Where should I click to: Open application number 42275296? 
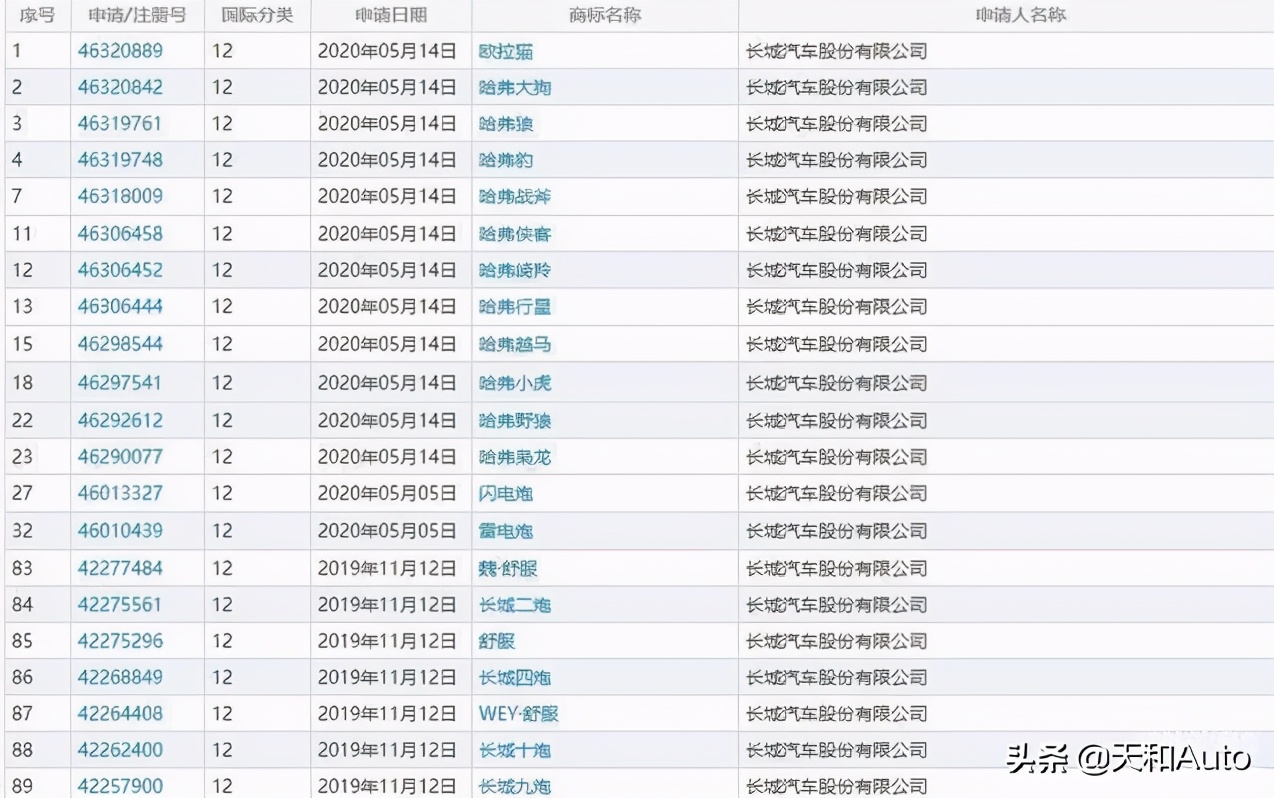click(120, 640)
